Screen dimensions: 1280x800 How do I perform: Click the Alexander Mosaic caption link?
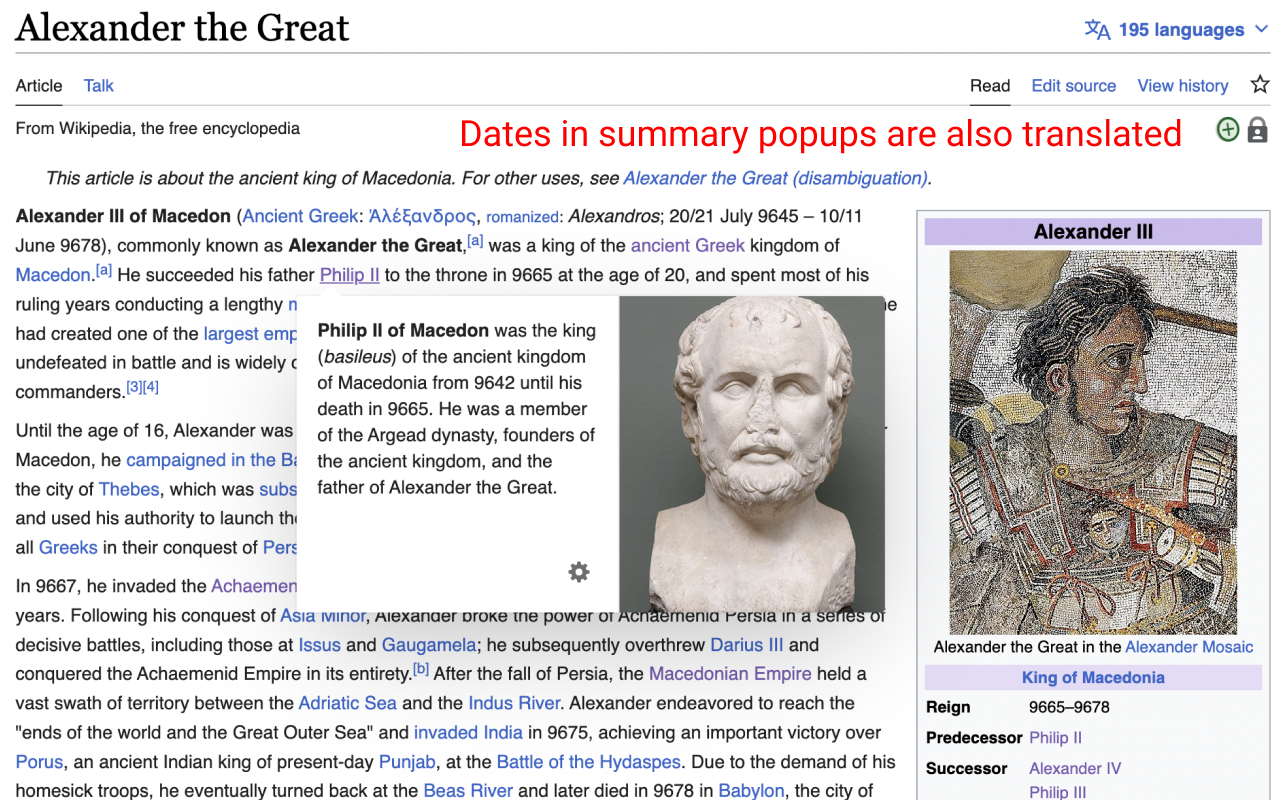point(1189,647)
